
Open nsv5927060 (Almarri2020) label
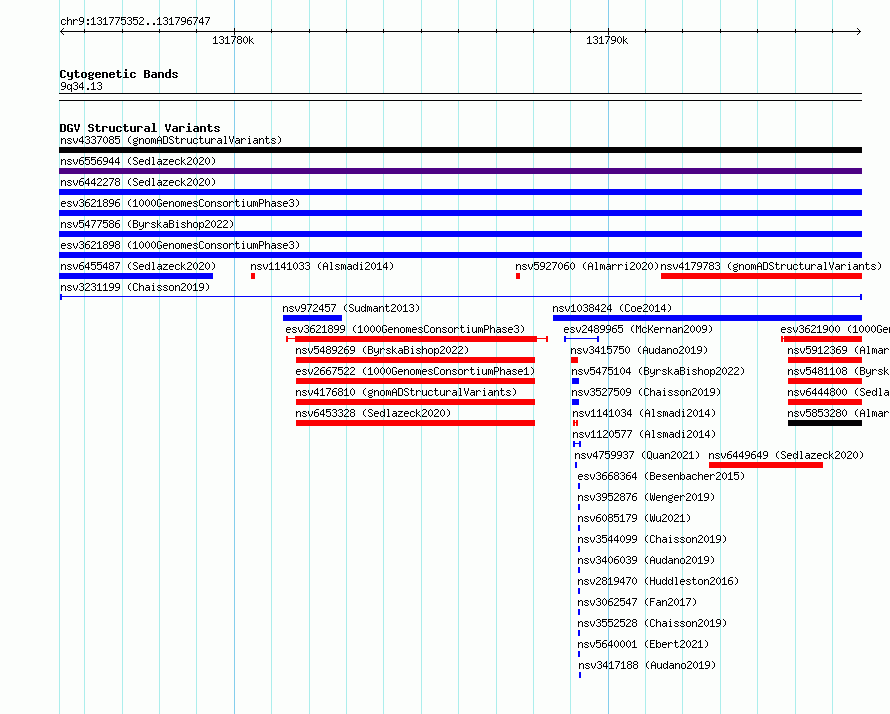(587, 266)
